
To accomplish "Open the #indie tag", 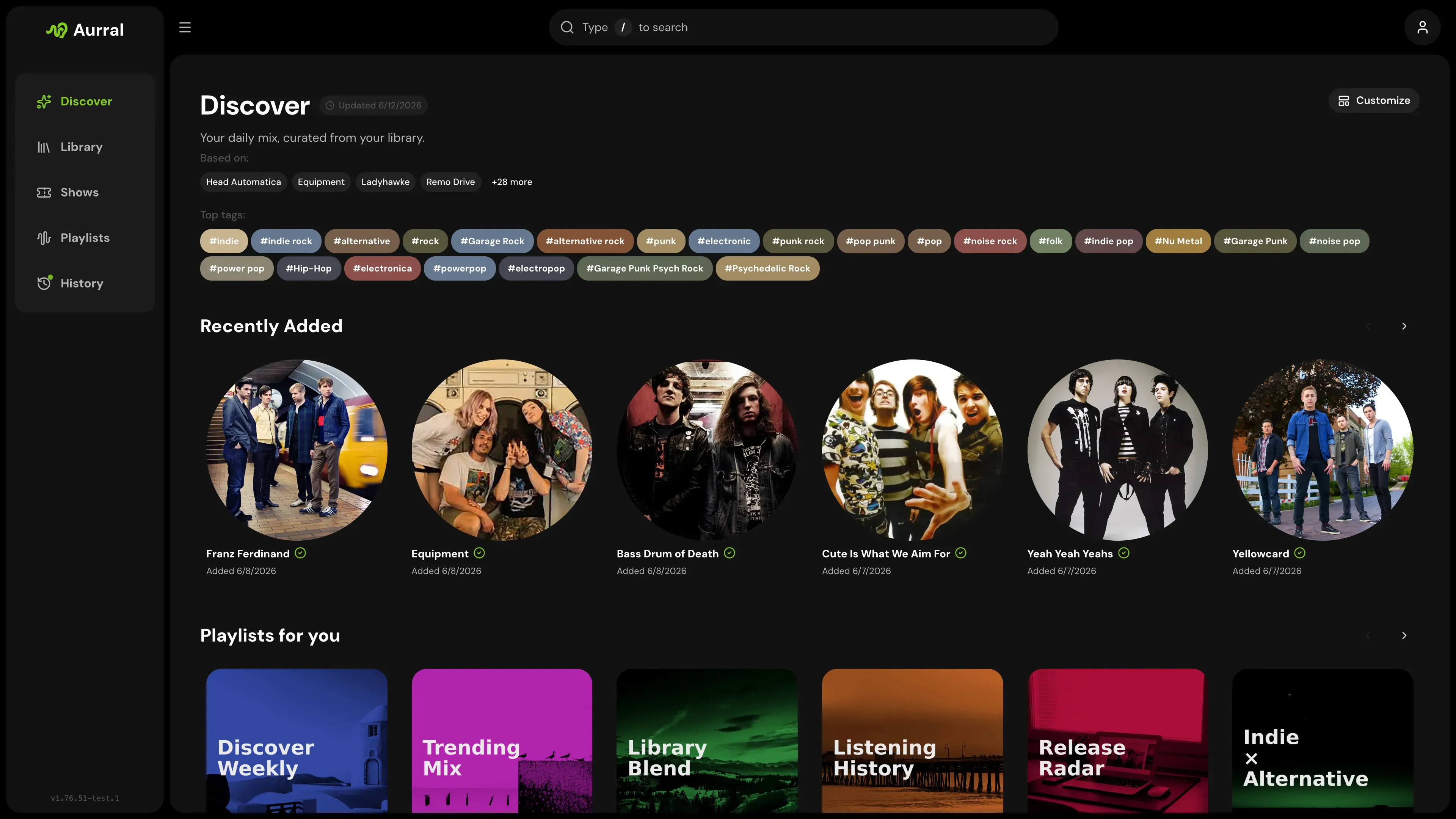I will (x=224, y=242).
